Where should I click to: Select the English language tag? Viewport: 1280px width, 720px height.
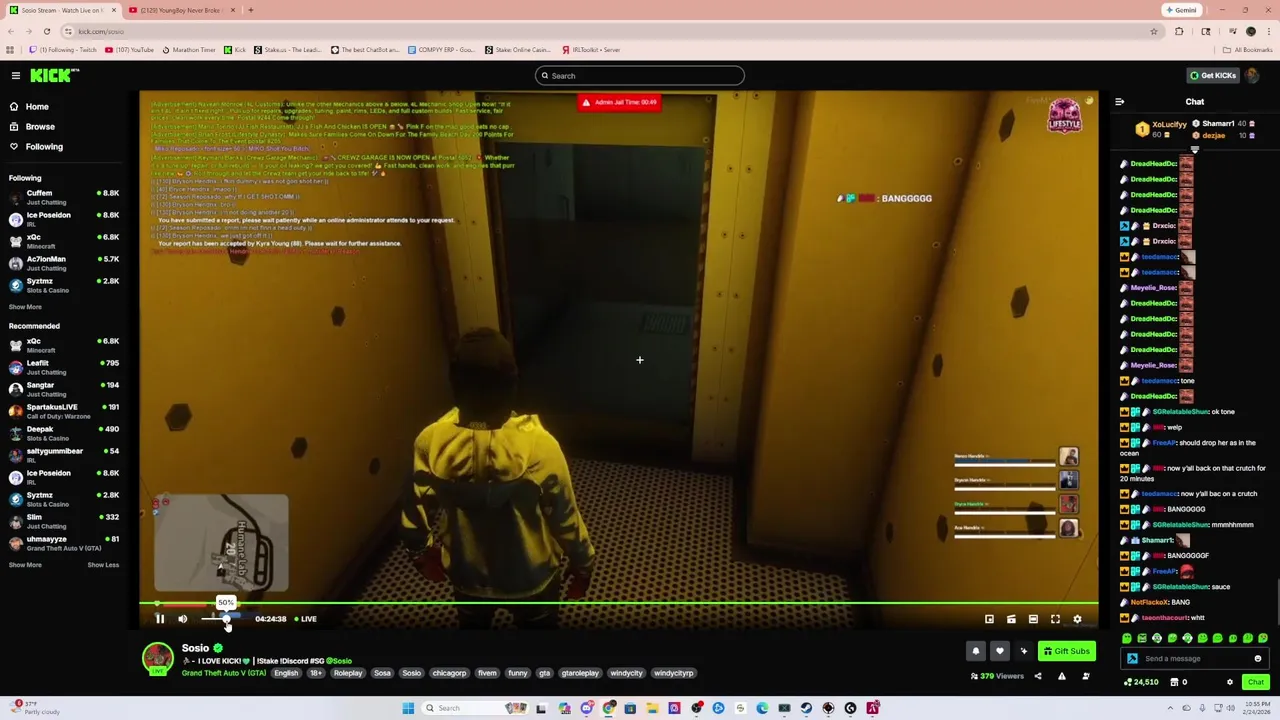tap(286, 673)
